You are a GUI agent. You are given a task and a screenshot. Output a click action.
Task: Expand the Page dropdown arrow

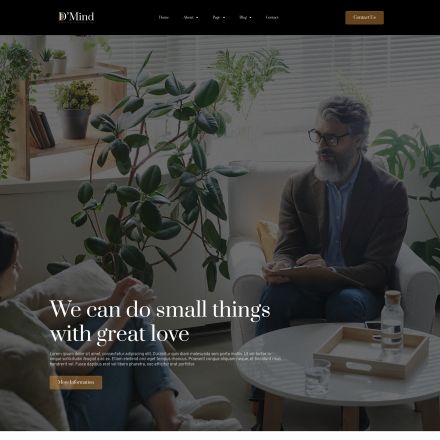pos(224,18)
